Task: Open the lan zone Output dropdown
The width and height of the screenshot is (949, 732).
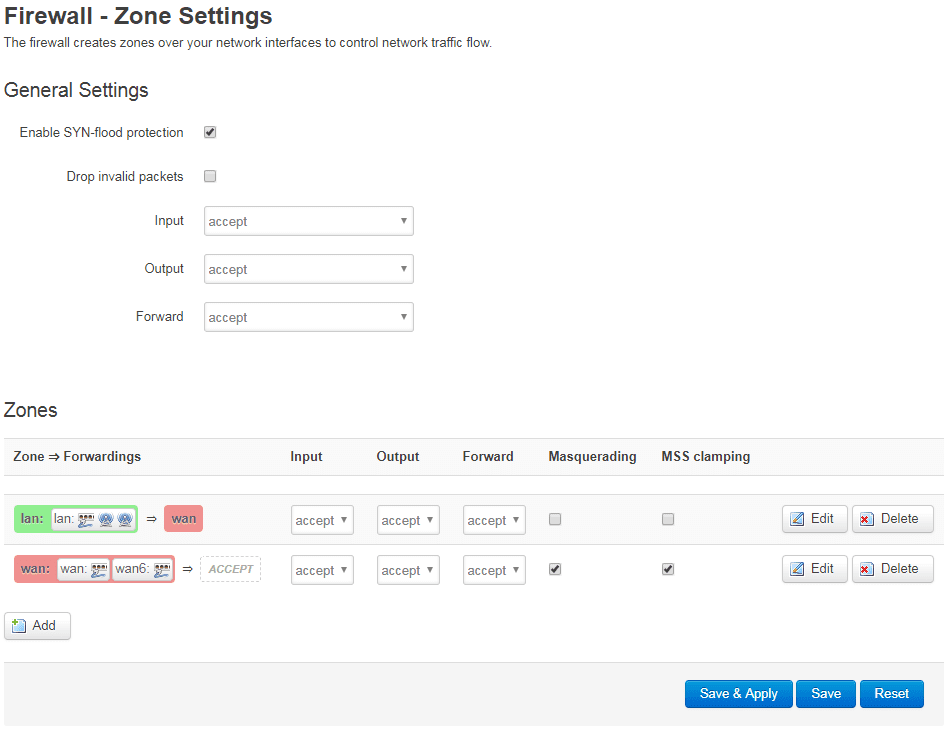Action: 408,520
